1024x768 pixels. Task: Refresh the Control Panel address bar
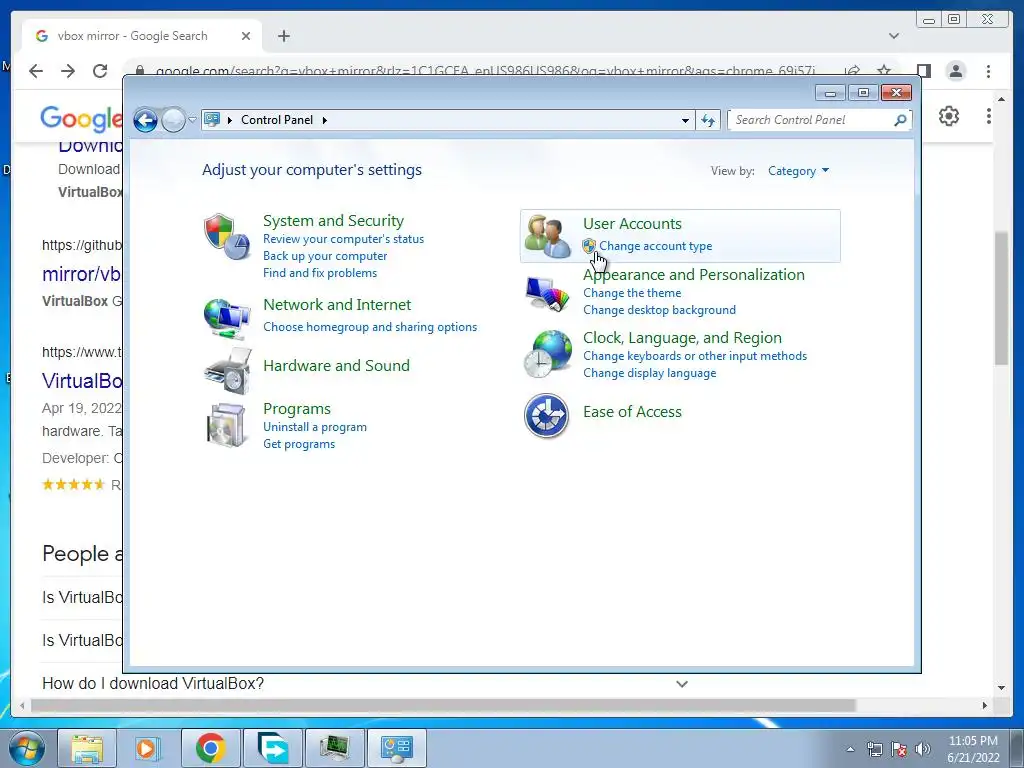(708, 120)
